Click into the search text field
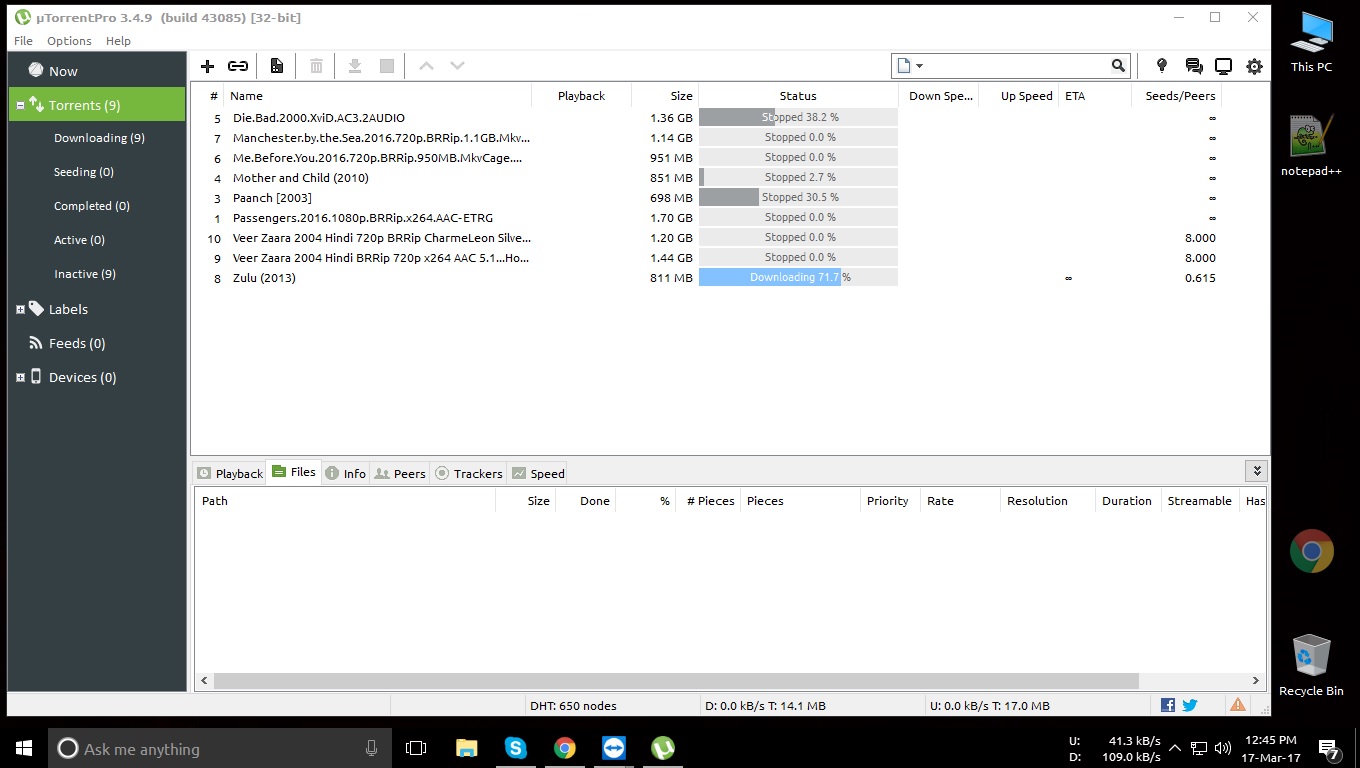 [1018, 66]
